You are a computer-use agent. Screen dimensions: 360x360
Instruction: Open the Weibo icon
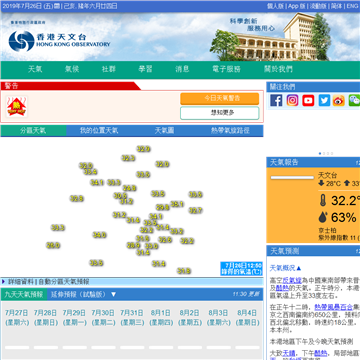click(339, 100)
